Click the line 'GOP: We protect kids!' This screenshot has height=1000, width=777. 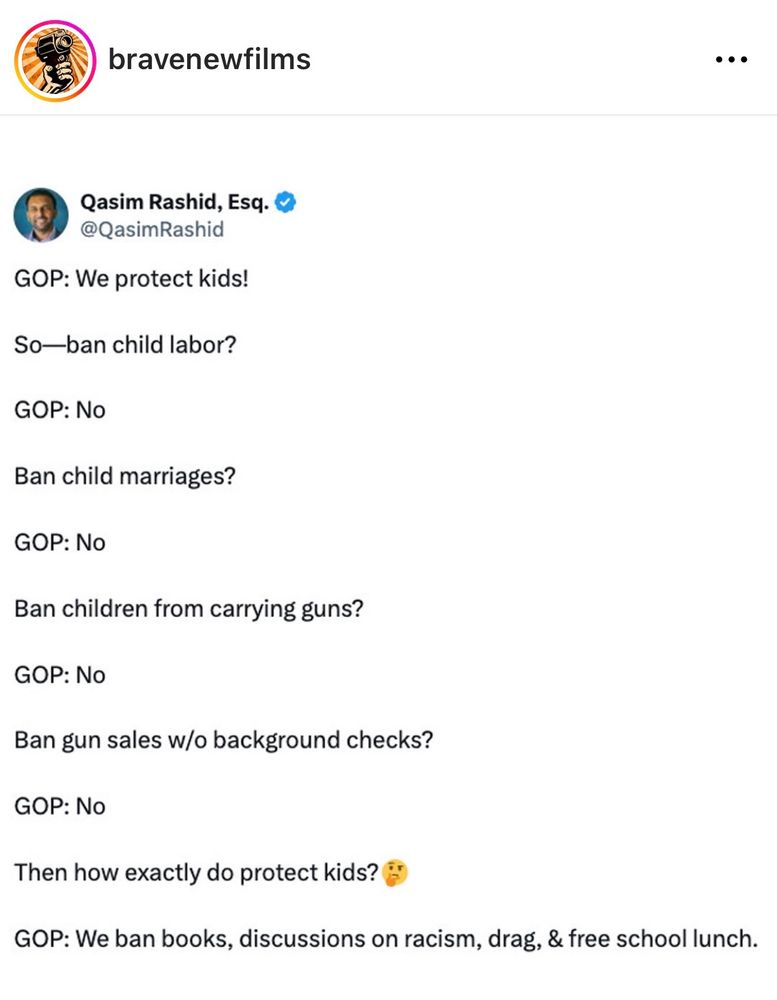[x=131, y=279]
